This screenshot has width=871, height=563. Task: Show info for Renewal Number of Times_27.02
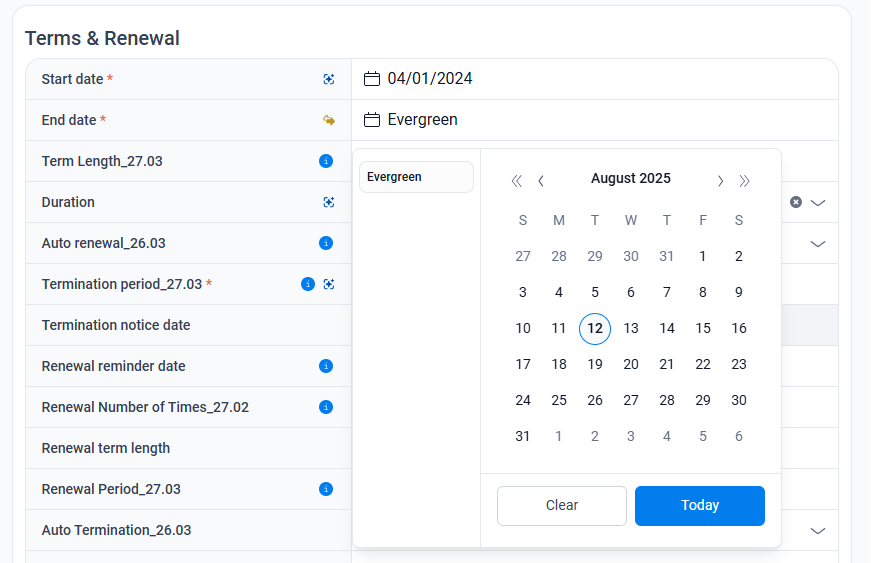(x=325, y=407)
